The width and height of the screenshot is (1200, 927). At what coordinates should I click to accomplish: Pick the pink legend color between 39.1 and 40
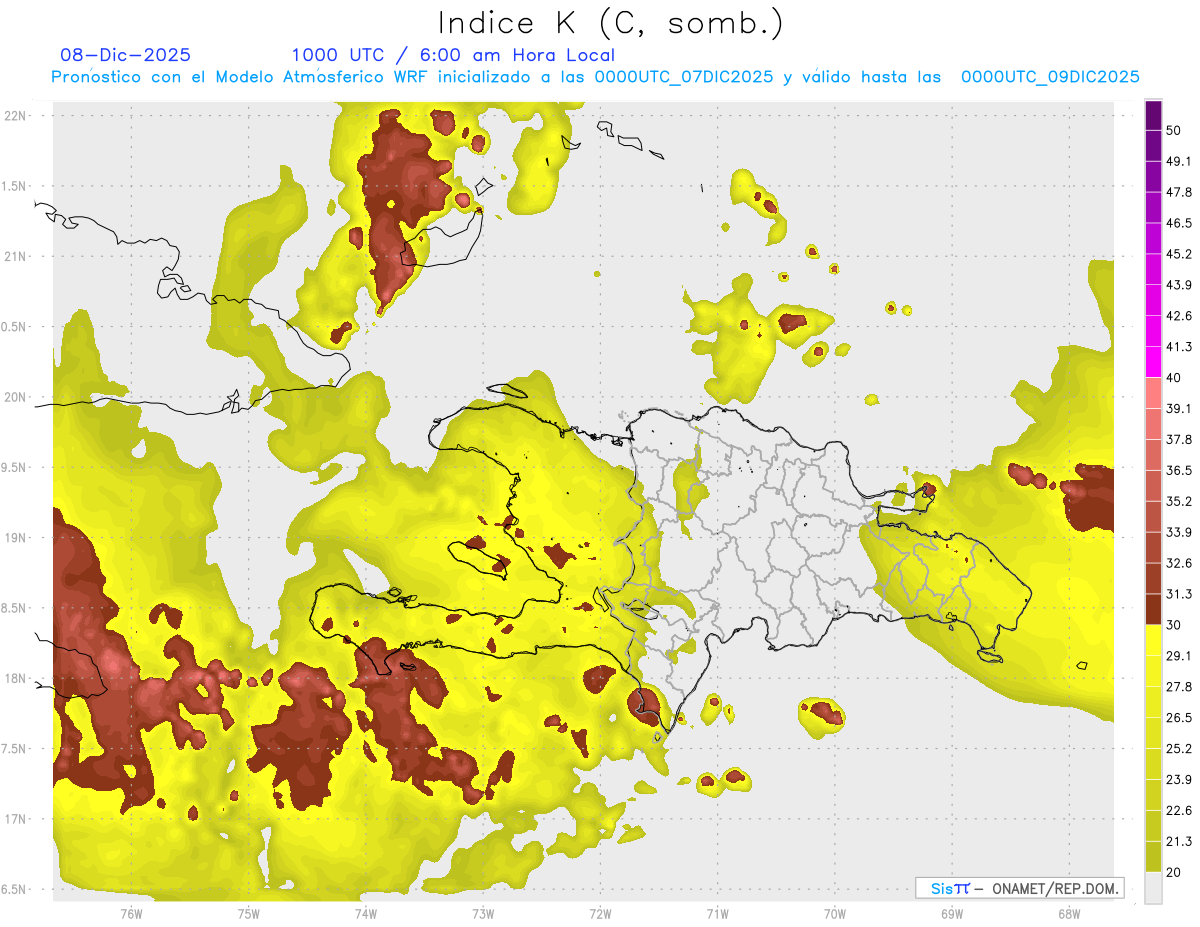(x=1153, y=393)
